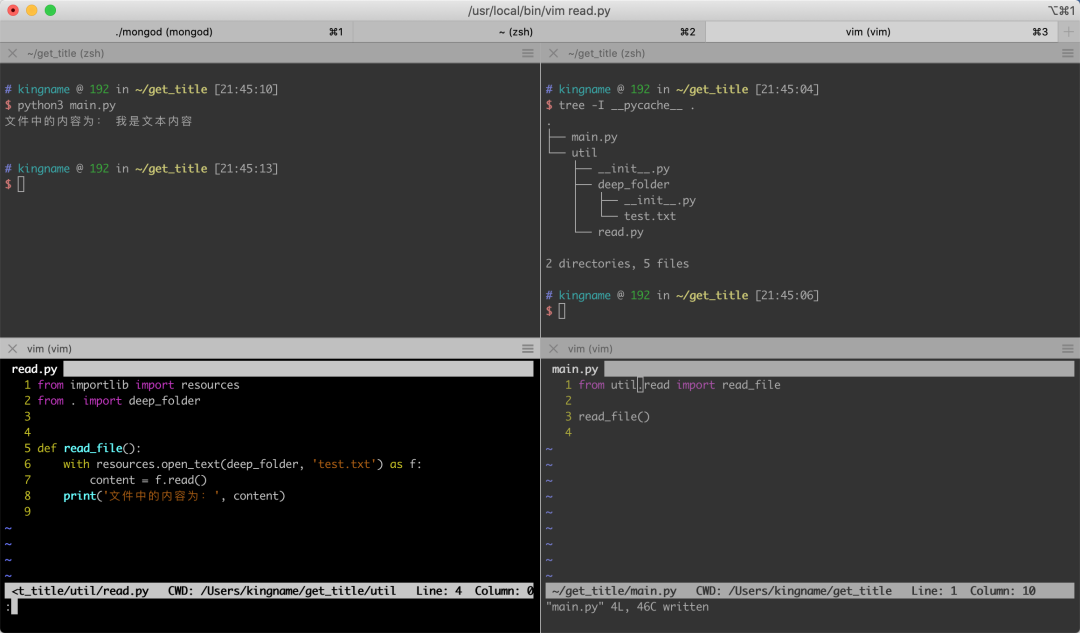Click the vim command prompt colon in read.py pane
The height and width of the screenshot is (633, 1080).
coord(8,607)
